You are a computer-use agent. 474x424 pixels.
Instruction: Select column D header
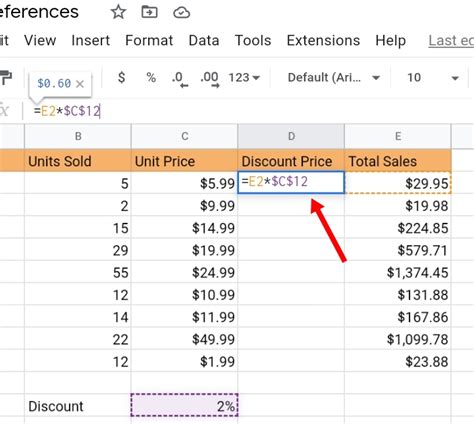click(291, 136)
